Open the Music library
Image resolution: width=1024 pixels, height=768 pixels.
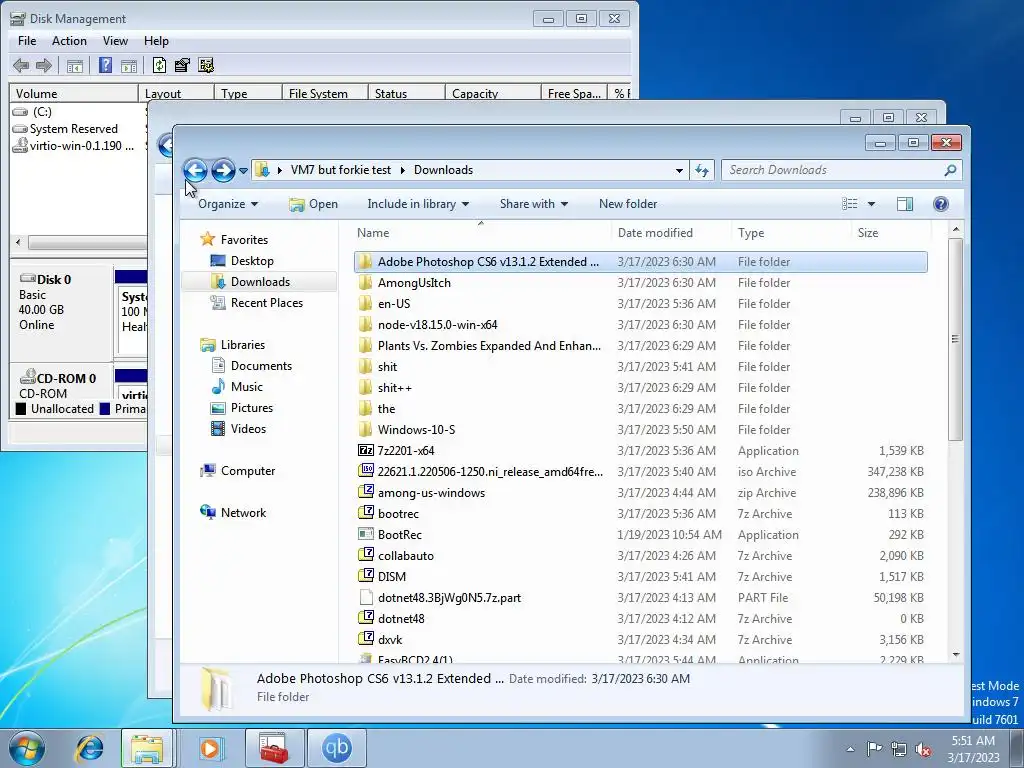click(x=246, y=387)
